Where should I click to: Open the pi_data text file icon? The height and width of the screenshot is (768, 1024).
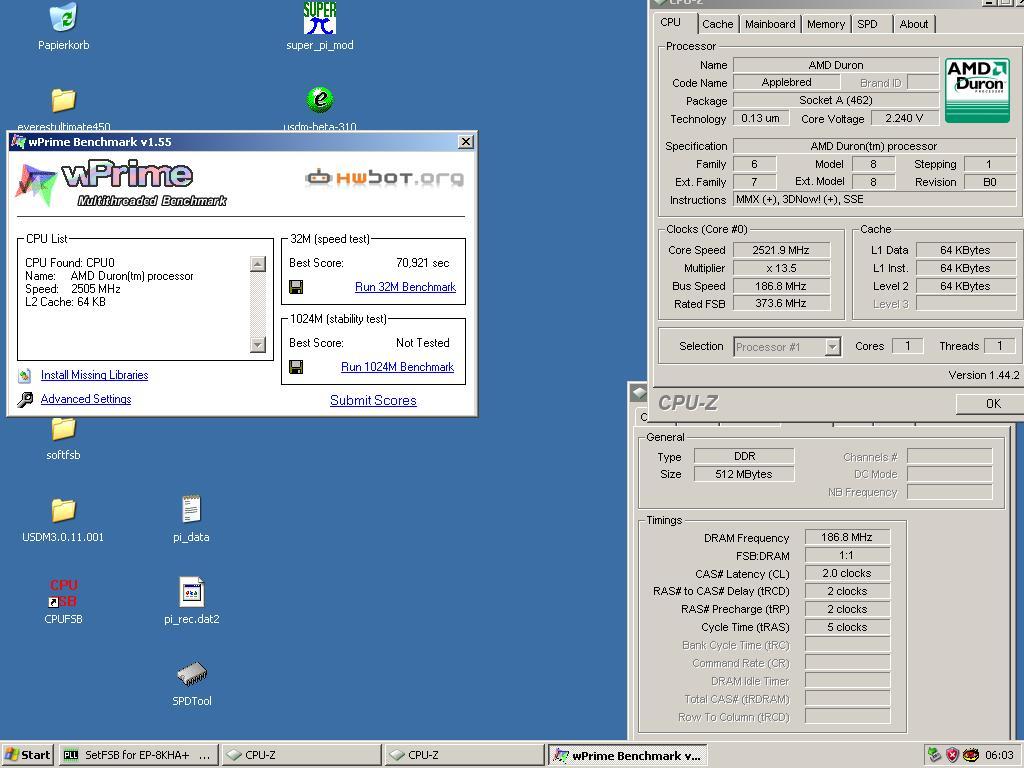point(191,509)
